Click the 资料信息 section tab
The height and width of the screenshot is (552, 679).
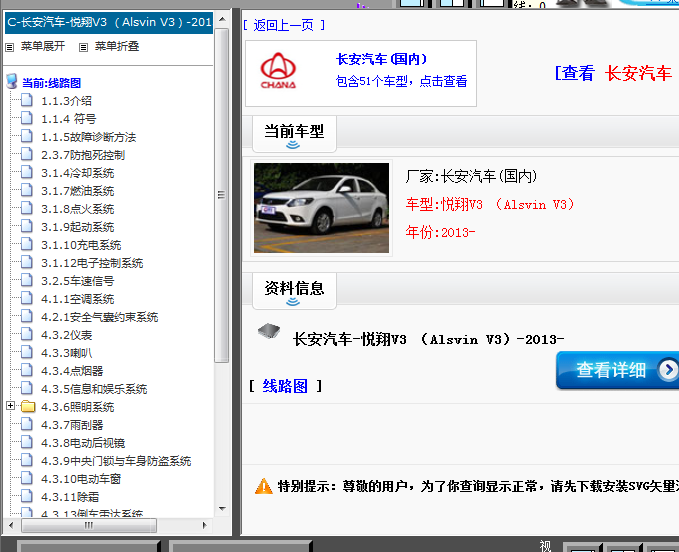pos(294,291)
